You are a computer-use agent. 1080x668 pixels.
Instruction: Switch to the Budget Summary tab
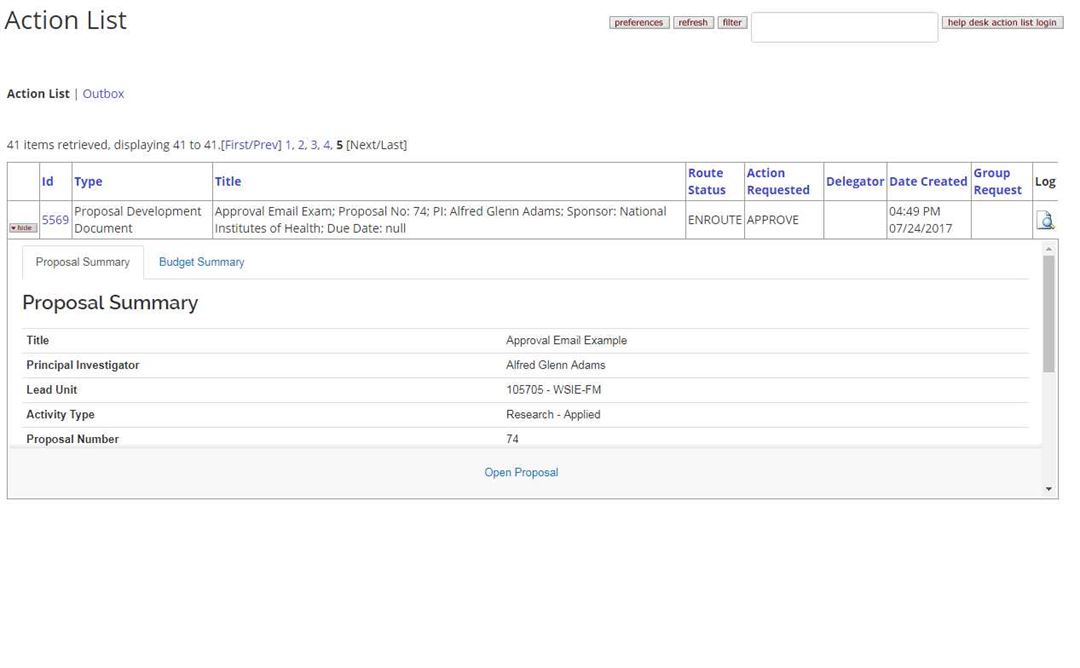point(201,262)
